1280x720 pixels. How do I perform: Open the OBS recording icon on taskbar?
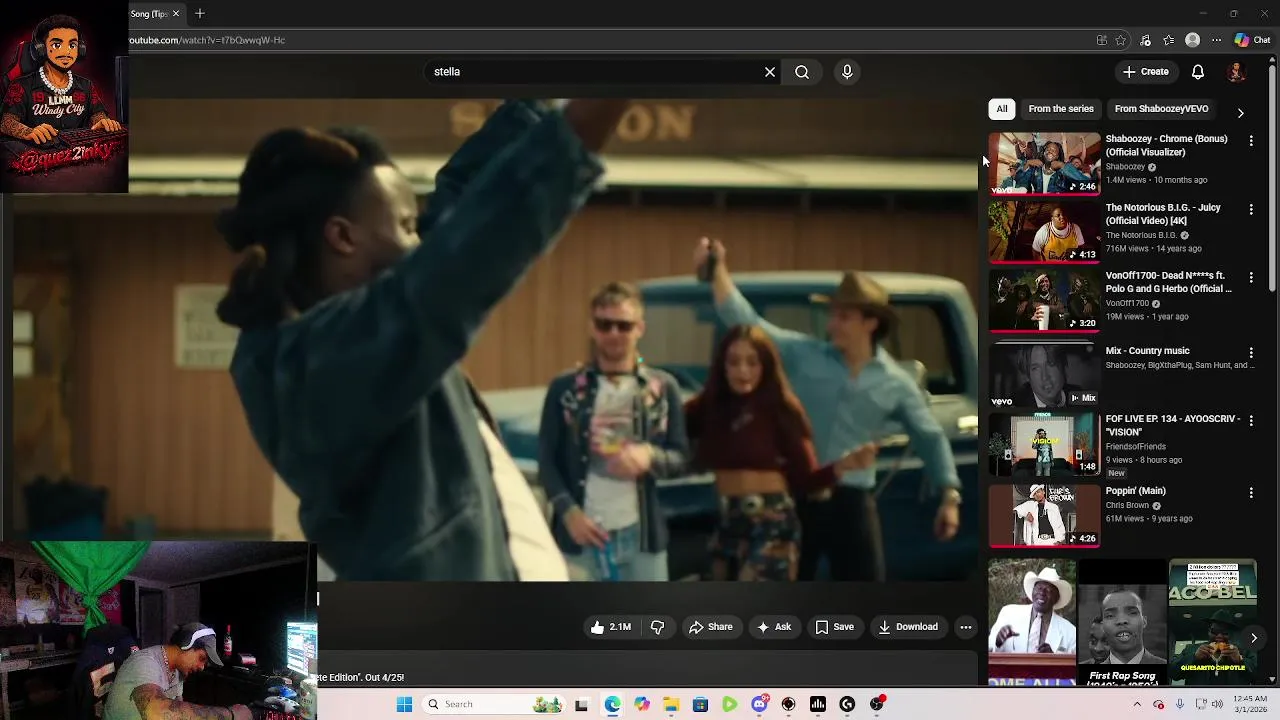[x=877, y=704]
